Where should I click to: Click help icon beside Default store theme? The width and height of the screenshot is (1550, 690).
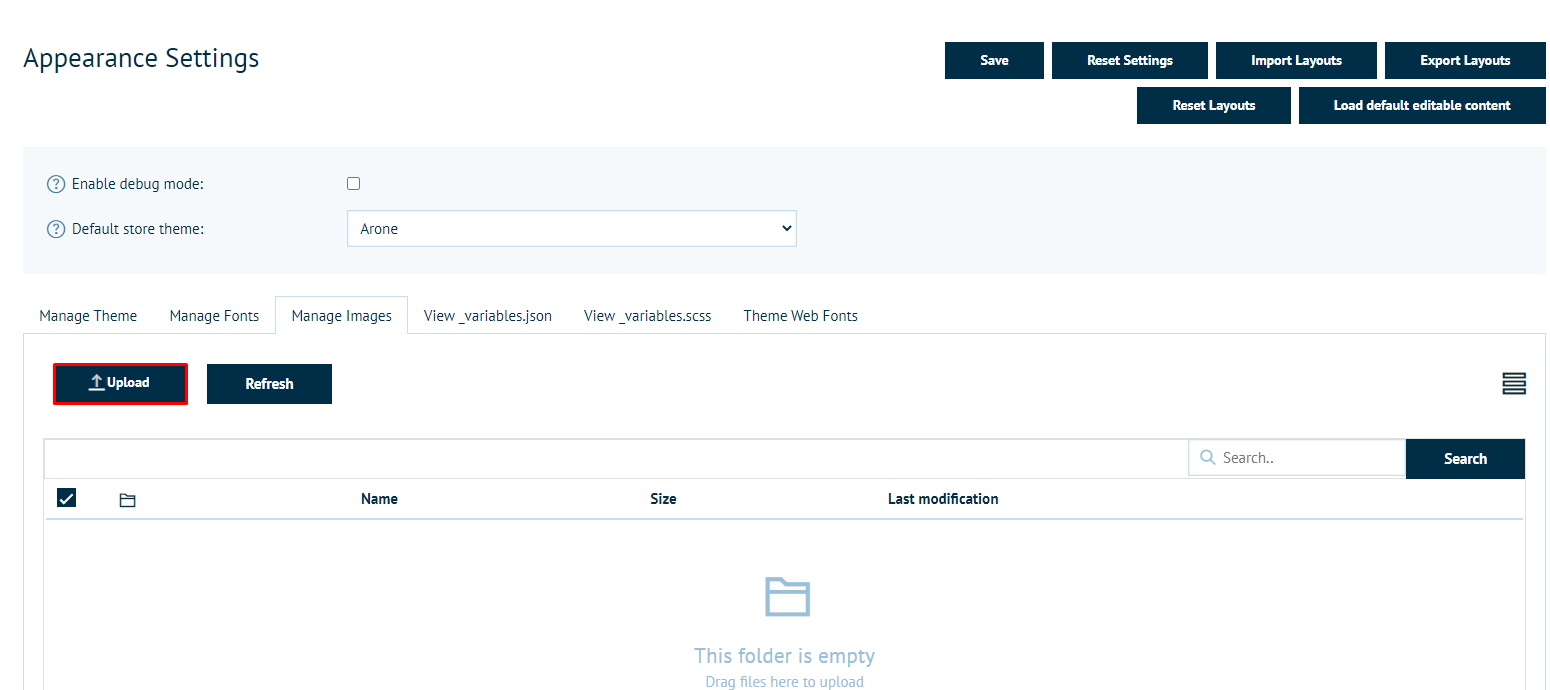56,229
